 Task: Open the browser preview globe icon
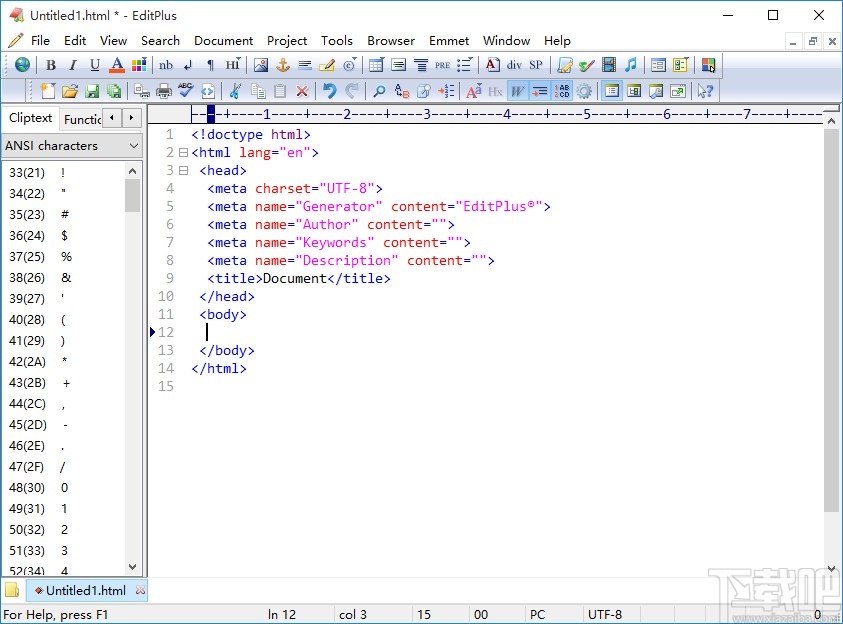(22, 65)
